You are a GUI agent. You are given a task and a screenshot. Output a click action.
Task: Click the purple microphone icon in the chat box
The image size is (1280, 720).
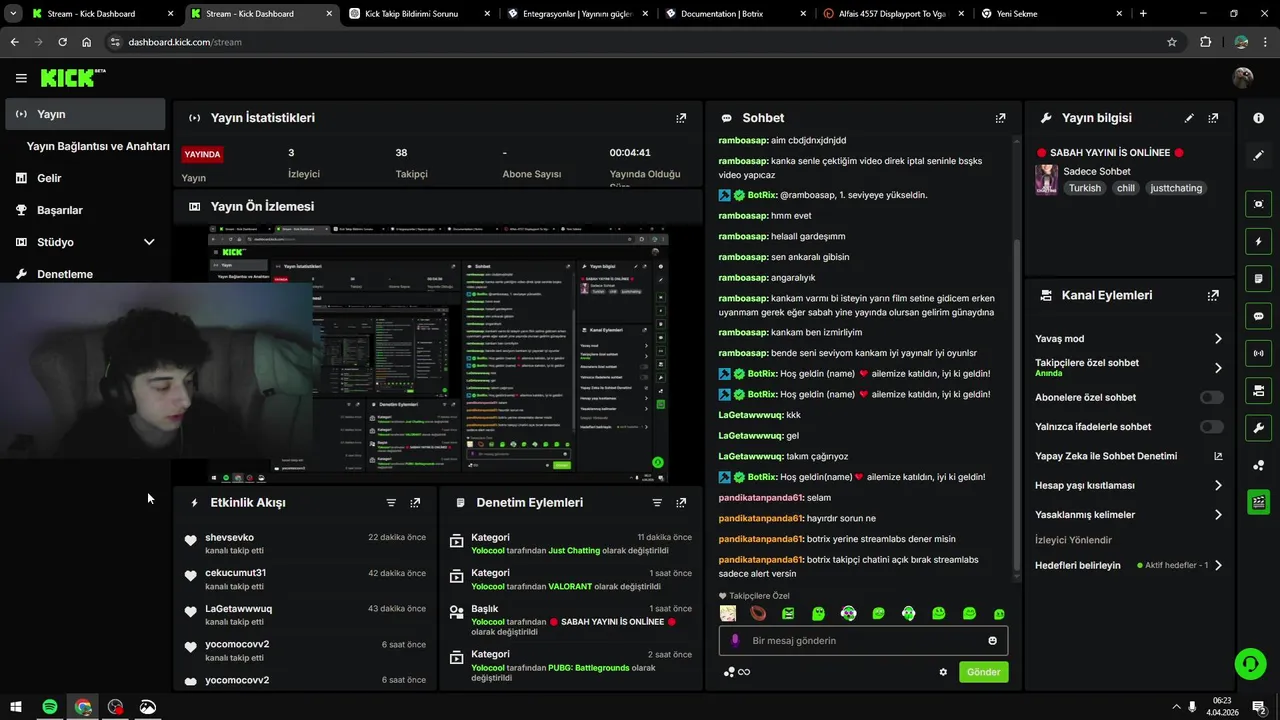coord(735,641)
